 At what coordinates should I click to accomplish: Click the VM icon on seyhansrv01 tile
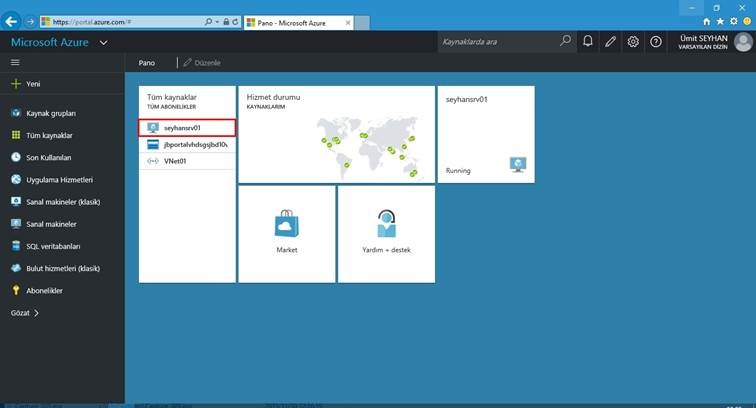(x=518, y=164)
